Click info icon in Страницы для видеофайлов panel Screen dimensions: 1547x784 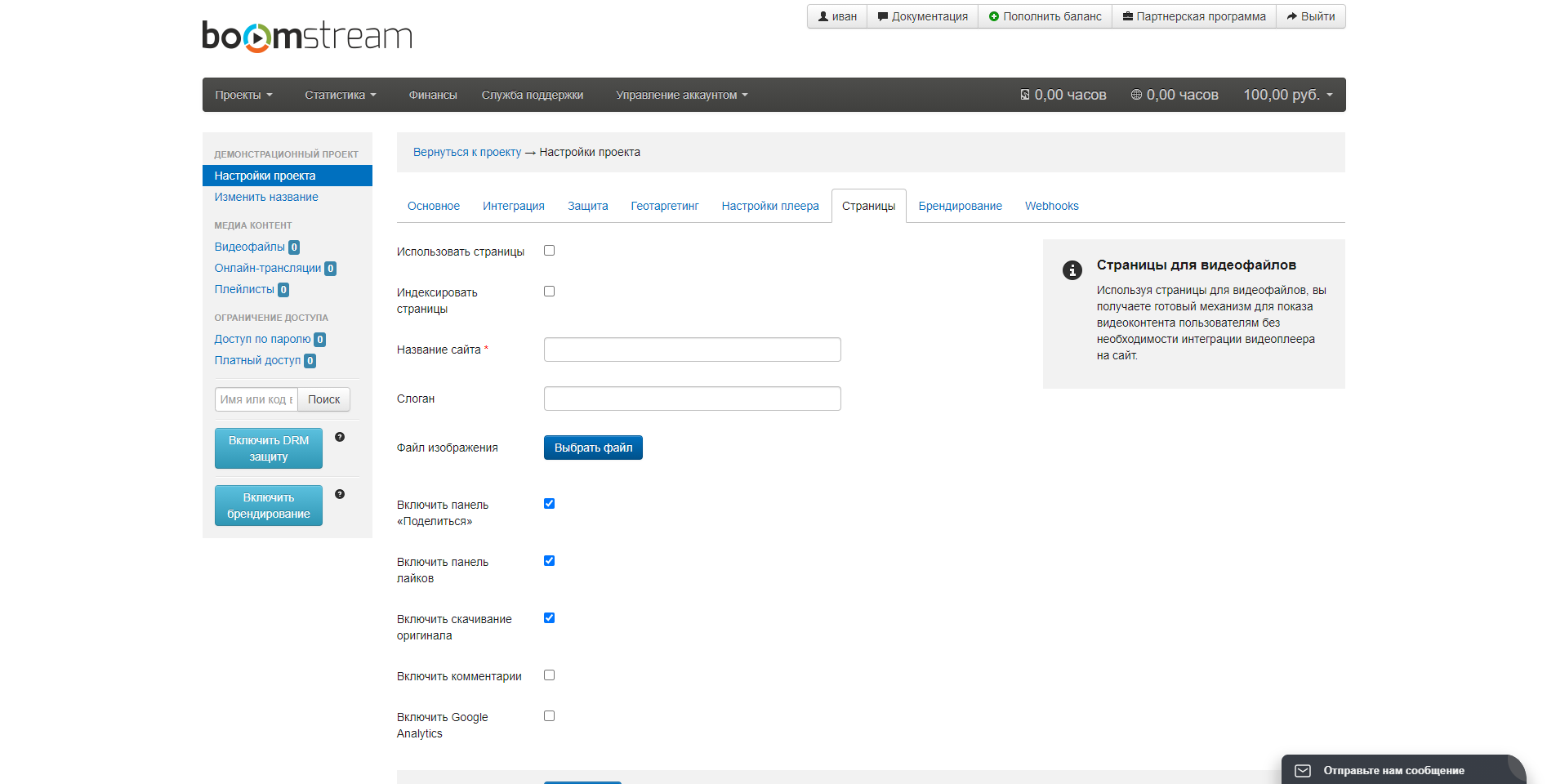[x=1072, y=270]
